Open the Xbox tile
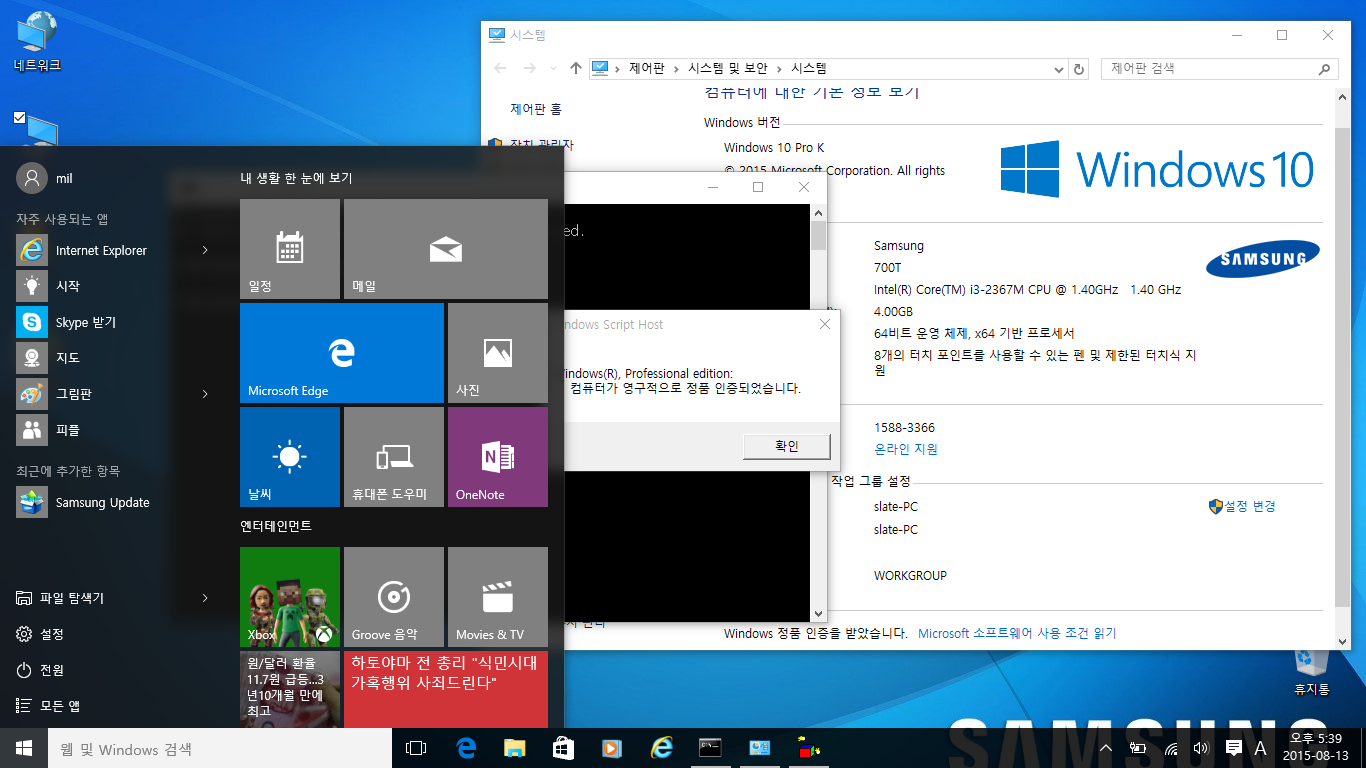This screenshot has width=1366, height=768. (x=290, y=597)
